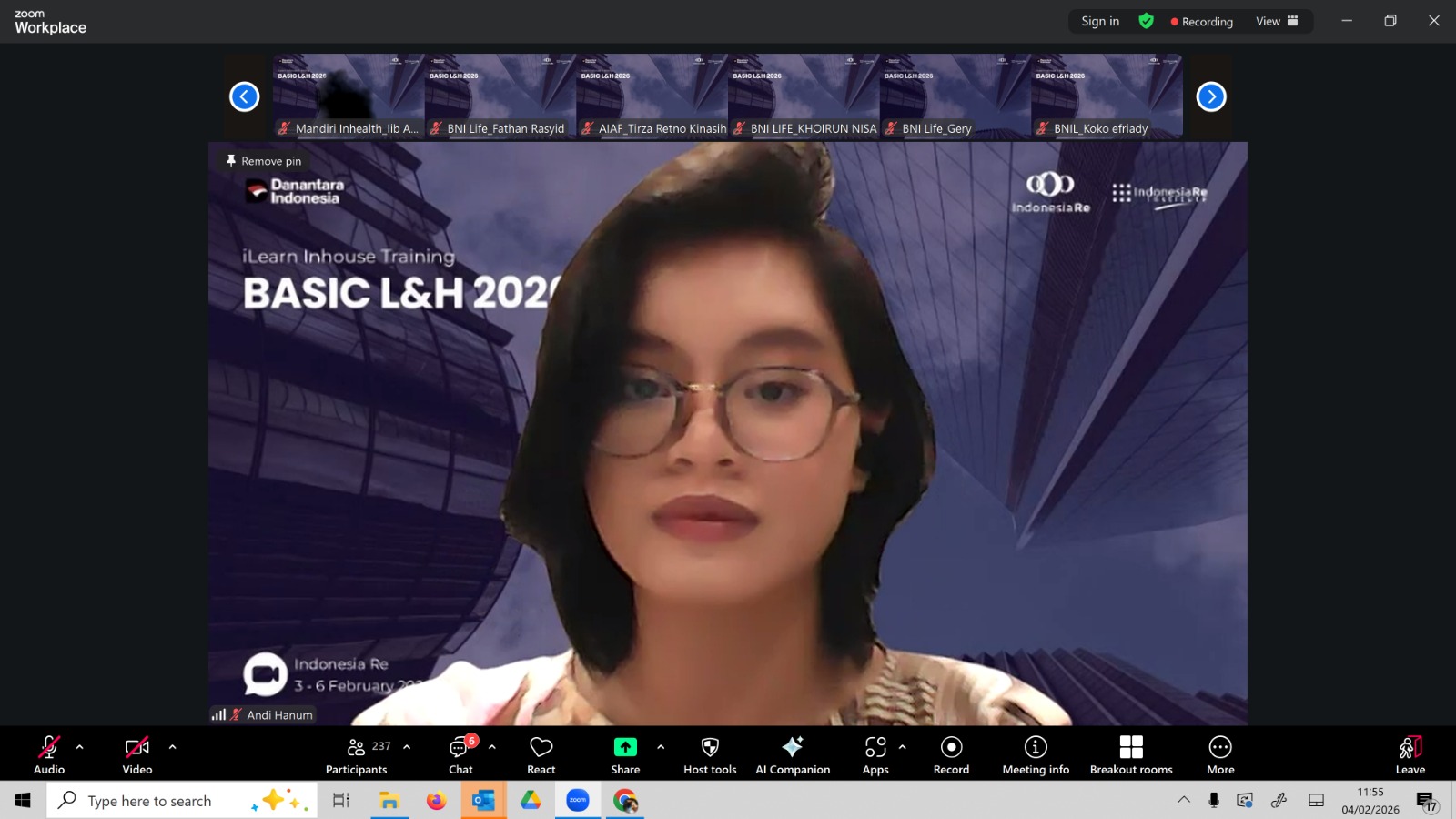
Task: Expand audio settings arrow next to Audio
Action: 80,747
